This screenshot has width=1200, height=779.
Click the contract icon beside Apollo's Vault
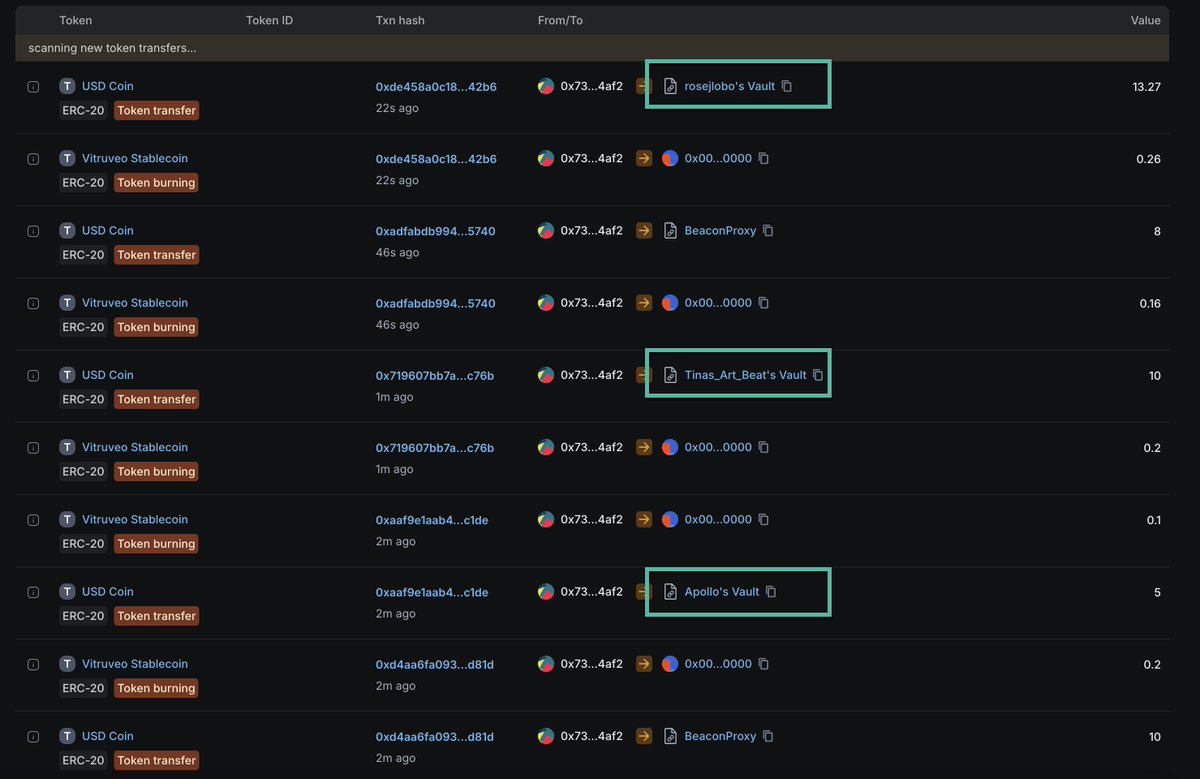click(x=671, y=592)
